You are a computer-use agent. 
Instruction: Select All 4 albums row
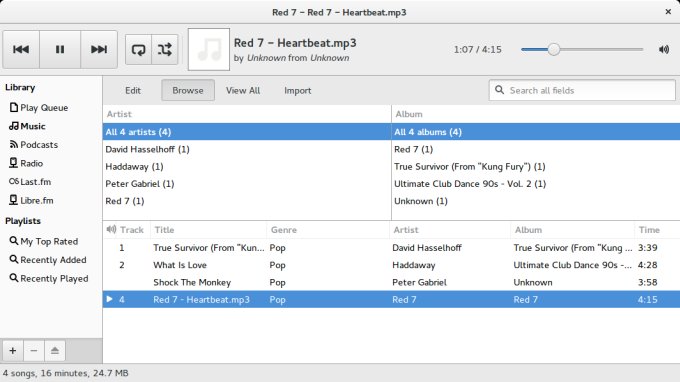(536, 132)
